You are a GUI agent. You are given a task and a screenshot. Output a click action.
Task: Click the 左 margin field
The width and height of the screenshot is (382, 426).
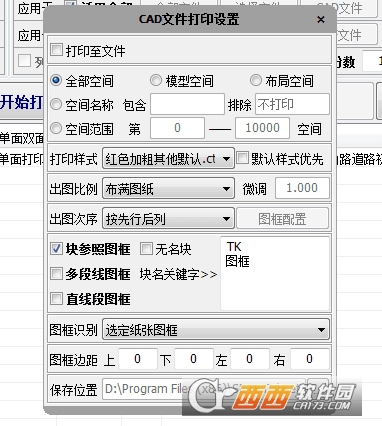click(249, 359)
